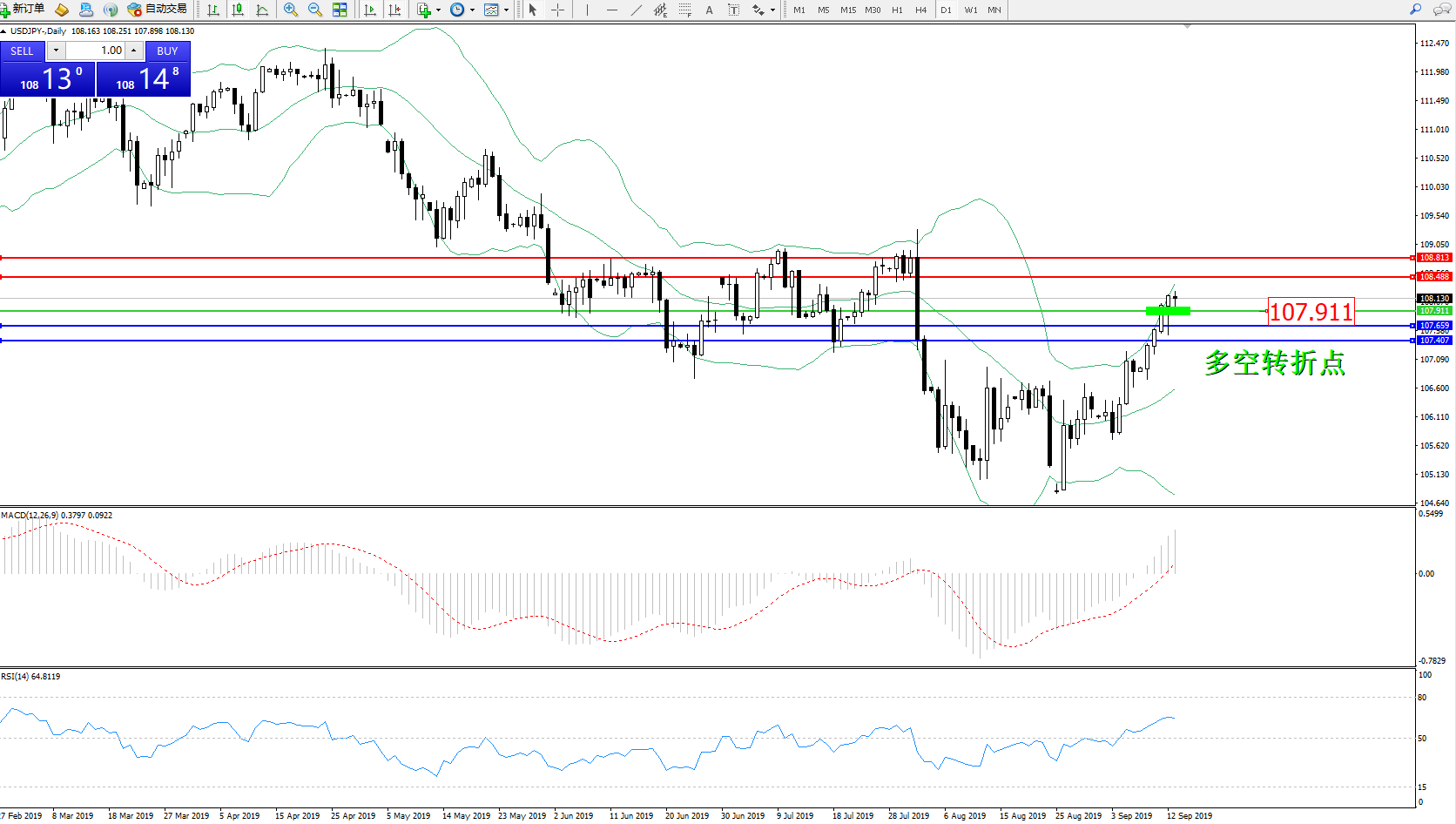Open the indicators list dropdown arrow

(438, 10)
